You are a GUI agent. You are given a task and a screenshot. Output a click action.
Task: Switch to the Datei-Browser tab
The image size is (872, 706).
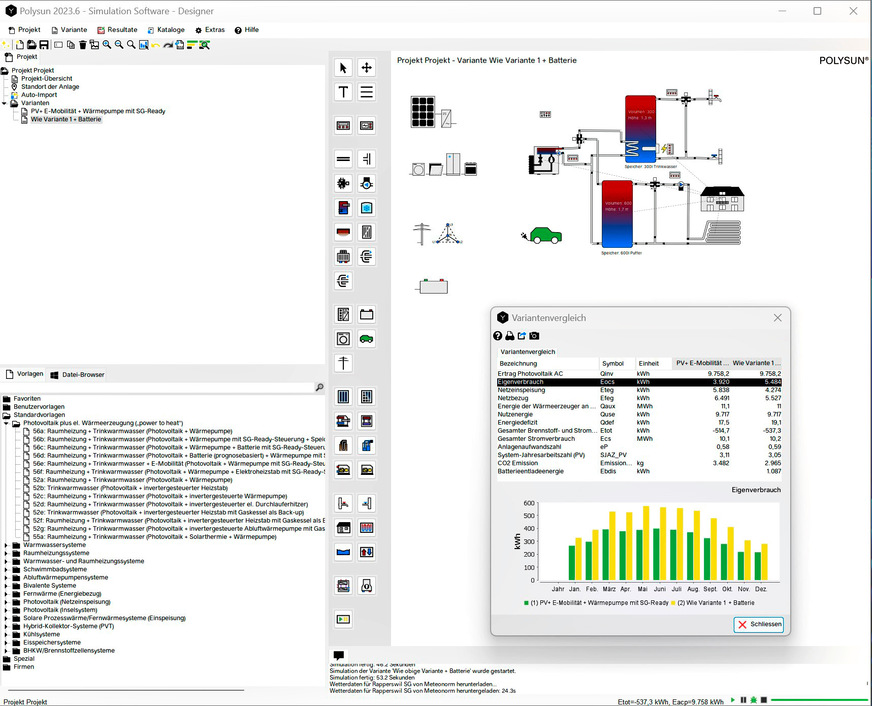[78, 374]
